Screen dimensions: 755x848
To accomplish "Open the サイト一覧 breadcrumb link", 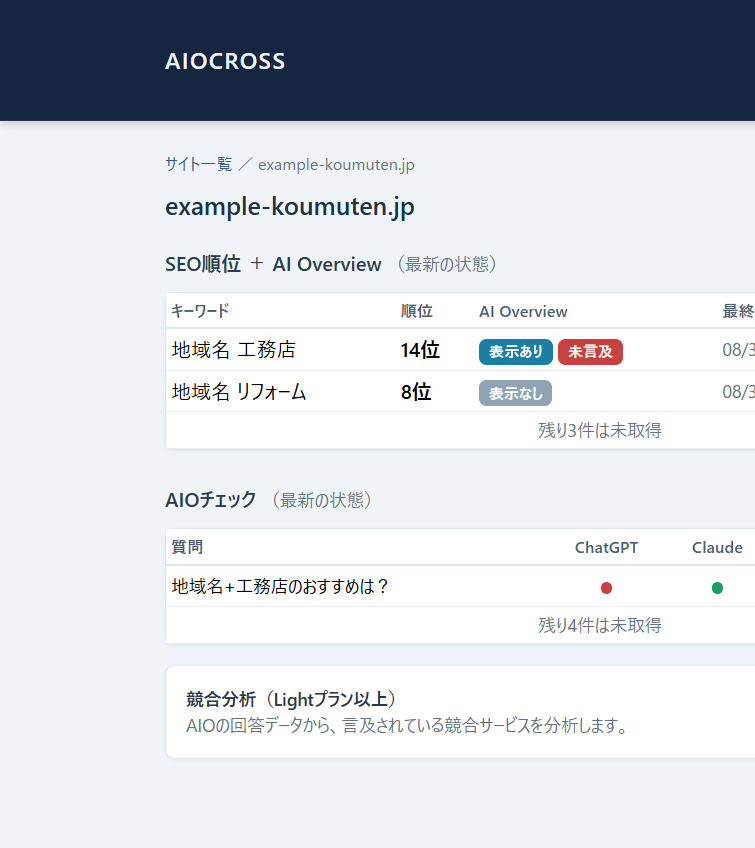I will pyautogui.click(x=198, y=164).
